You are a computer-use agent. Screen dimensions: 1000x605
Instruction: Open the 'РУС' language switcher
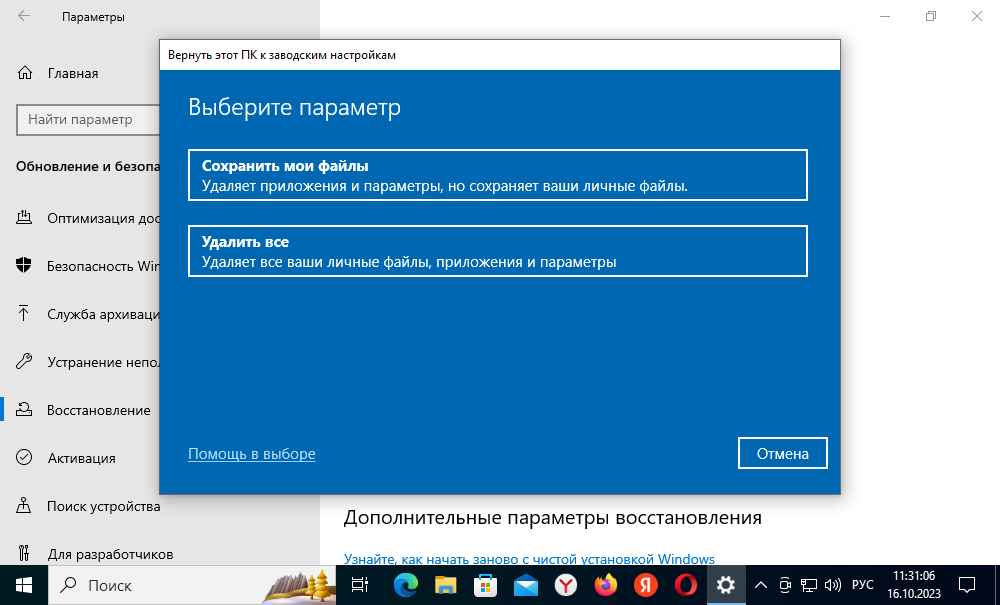tap(861, 584)
